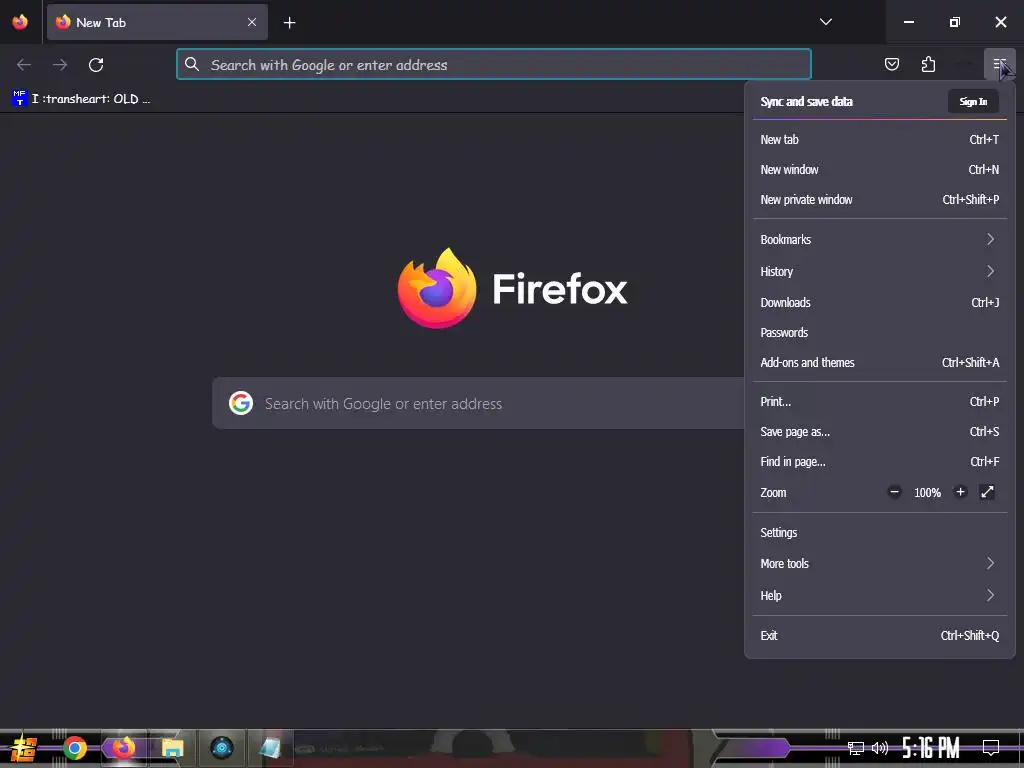Select Sync and save data heading
The height and width of the screenshot is (768, 1024).
[807, 101]
